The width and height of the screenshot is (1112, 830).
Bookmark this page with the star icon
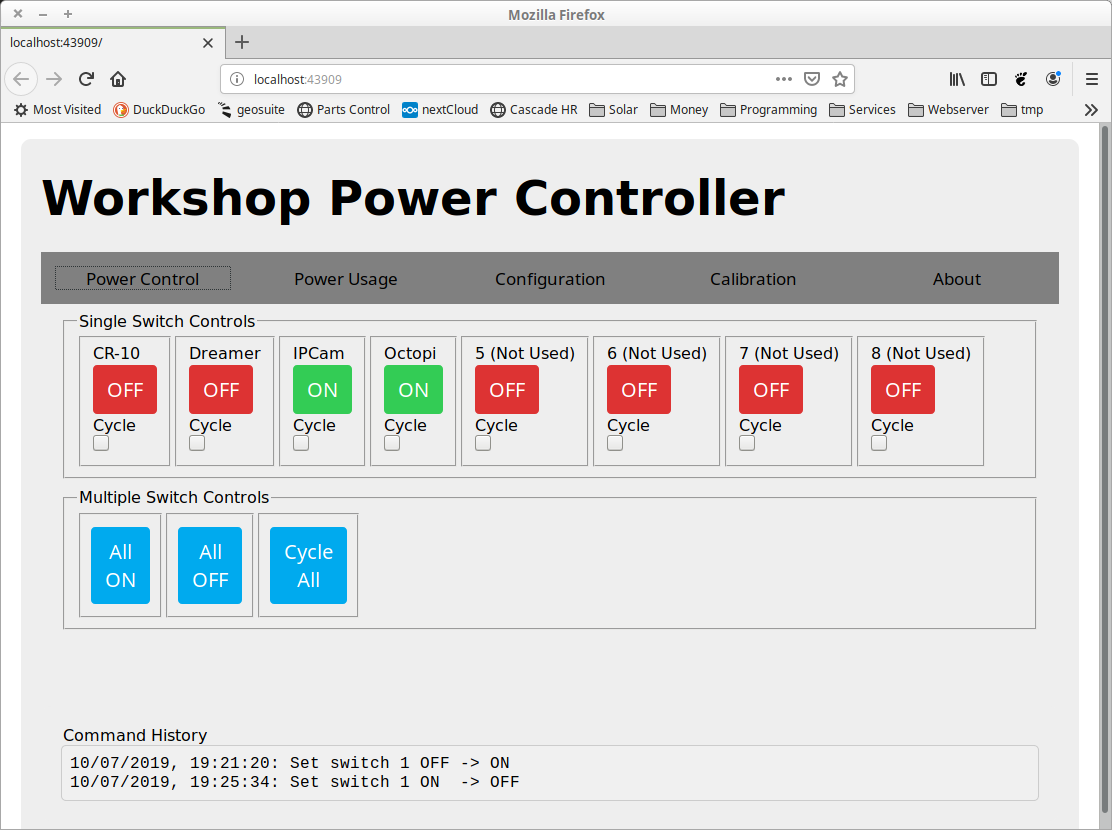click(x=840, y=79)
